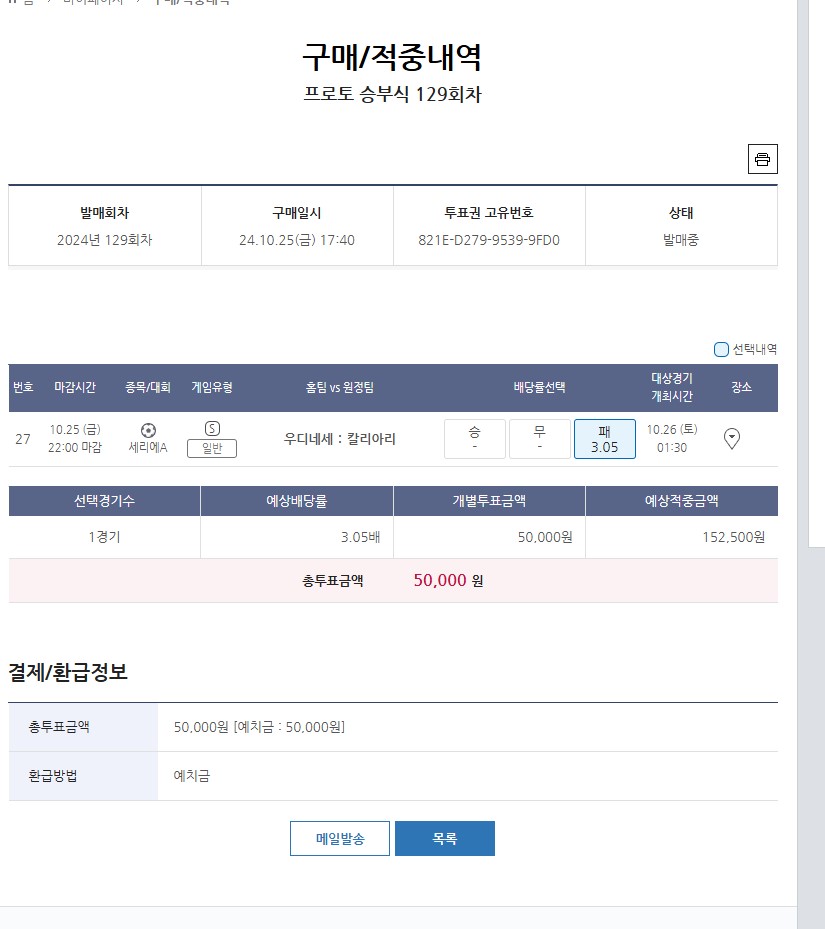Viewport: 825px width, 929px height.
Task: Click the 세리에A league label
Action: click(148, 448)
